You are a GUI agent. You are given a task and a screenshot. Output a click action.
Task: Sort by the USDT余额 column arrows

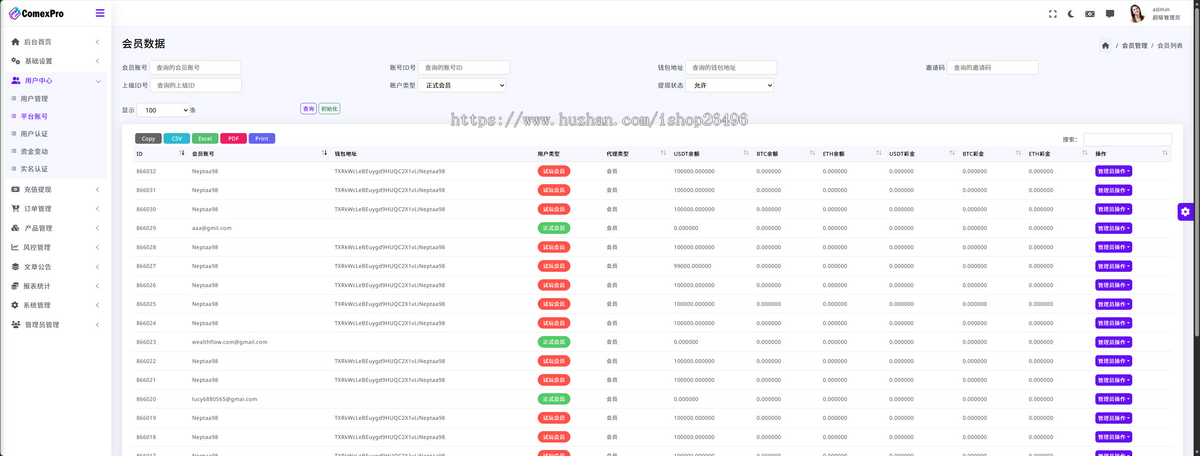point(745,154)
